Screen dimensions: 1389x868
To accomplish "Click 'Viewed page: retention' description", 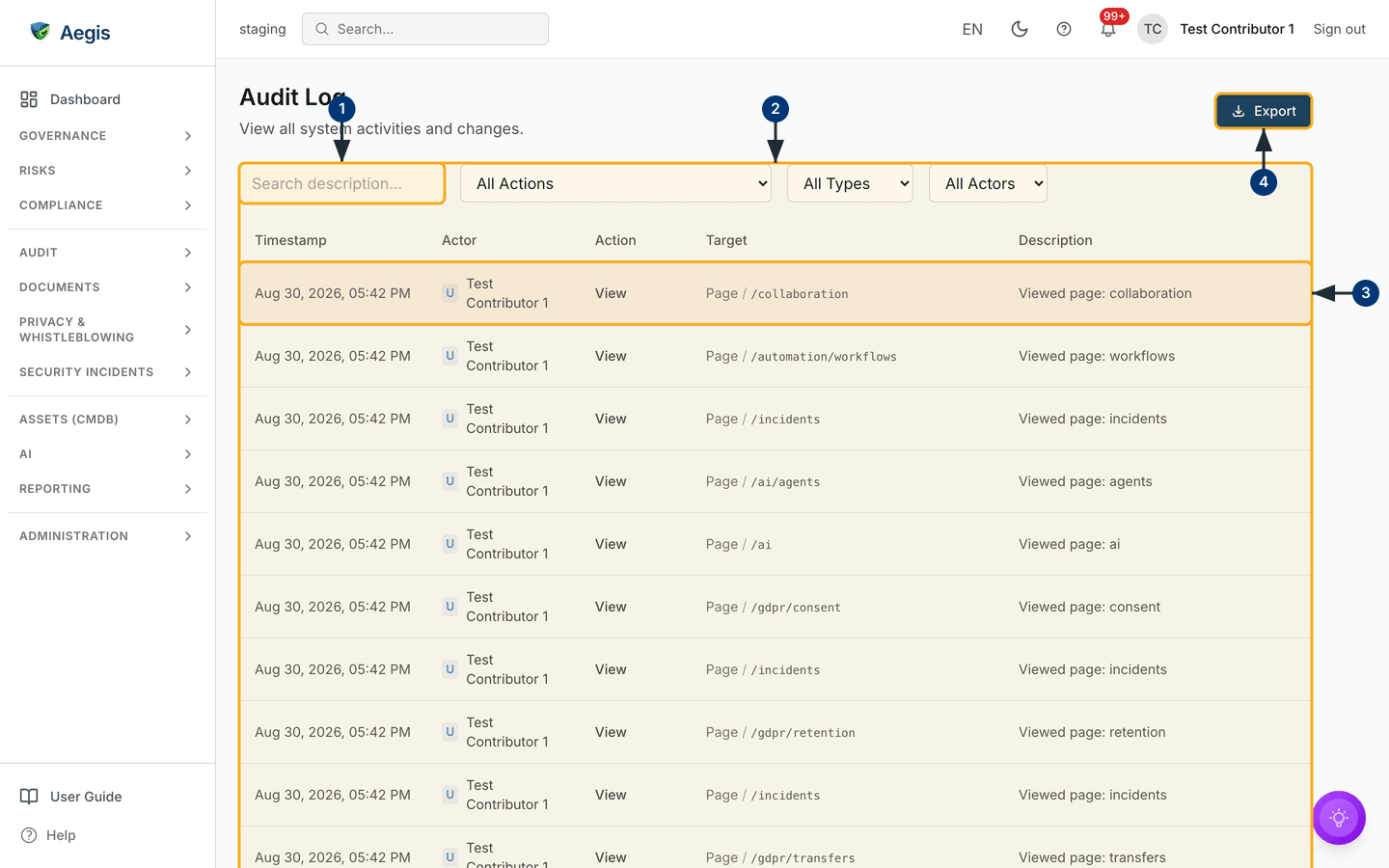I will (1092, 732).
